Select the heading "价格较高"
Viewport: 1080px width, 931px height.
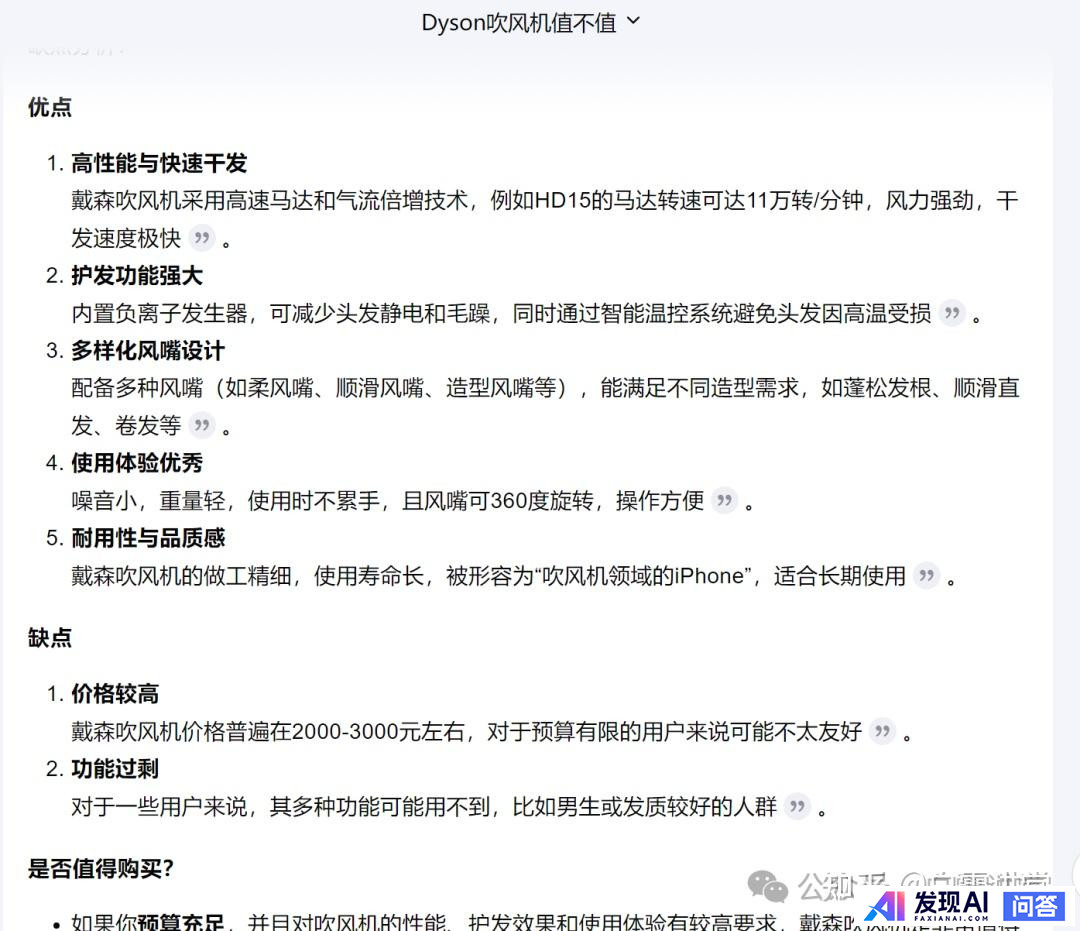point(115,693)
